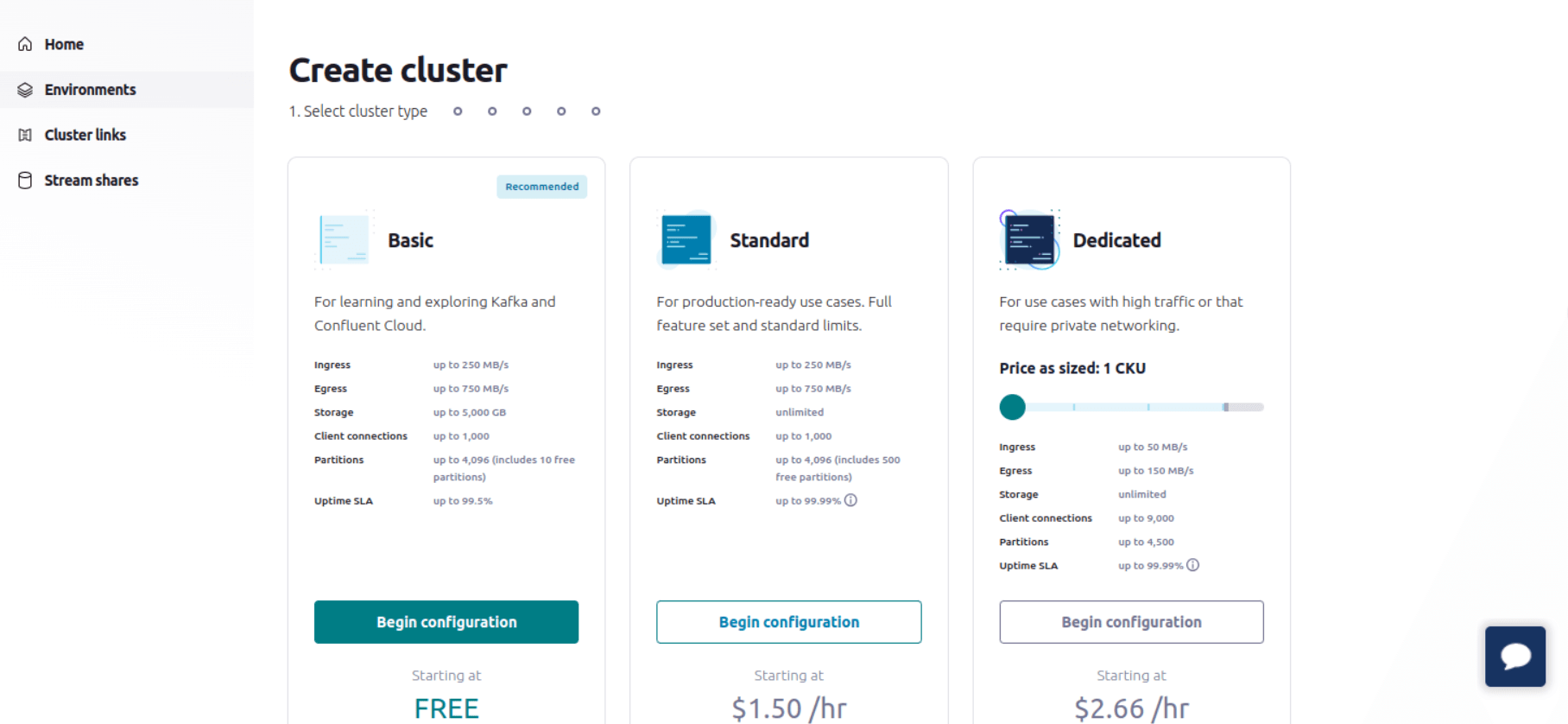Click the CKU slider handle

(1012, 407)
